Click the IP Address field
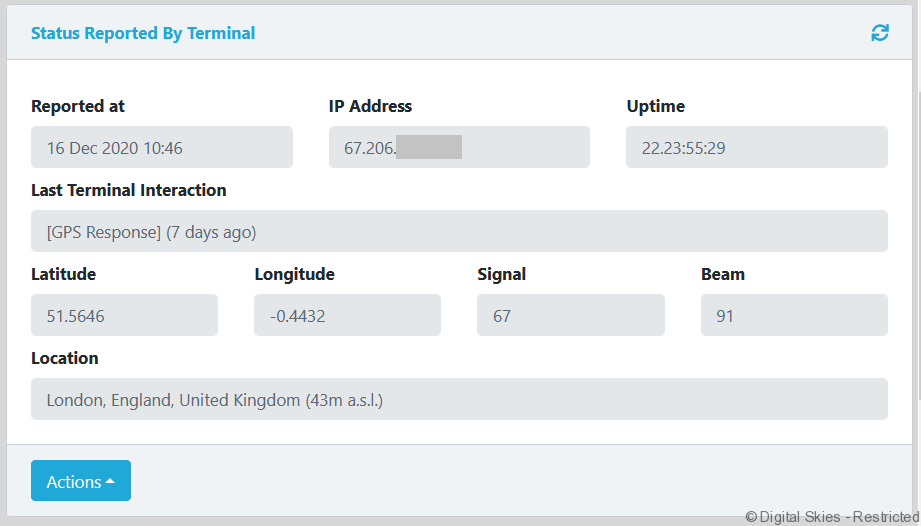The height and width of the screenshot is (526, 921). coord(459,147)
